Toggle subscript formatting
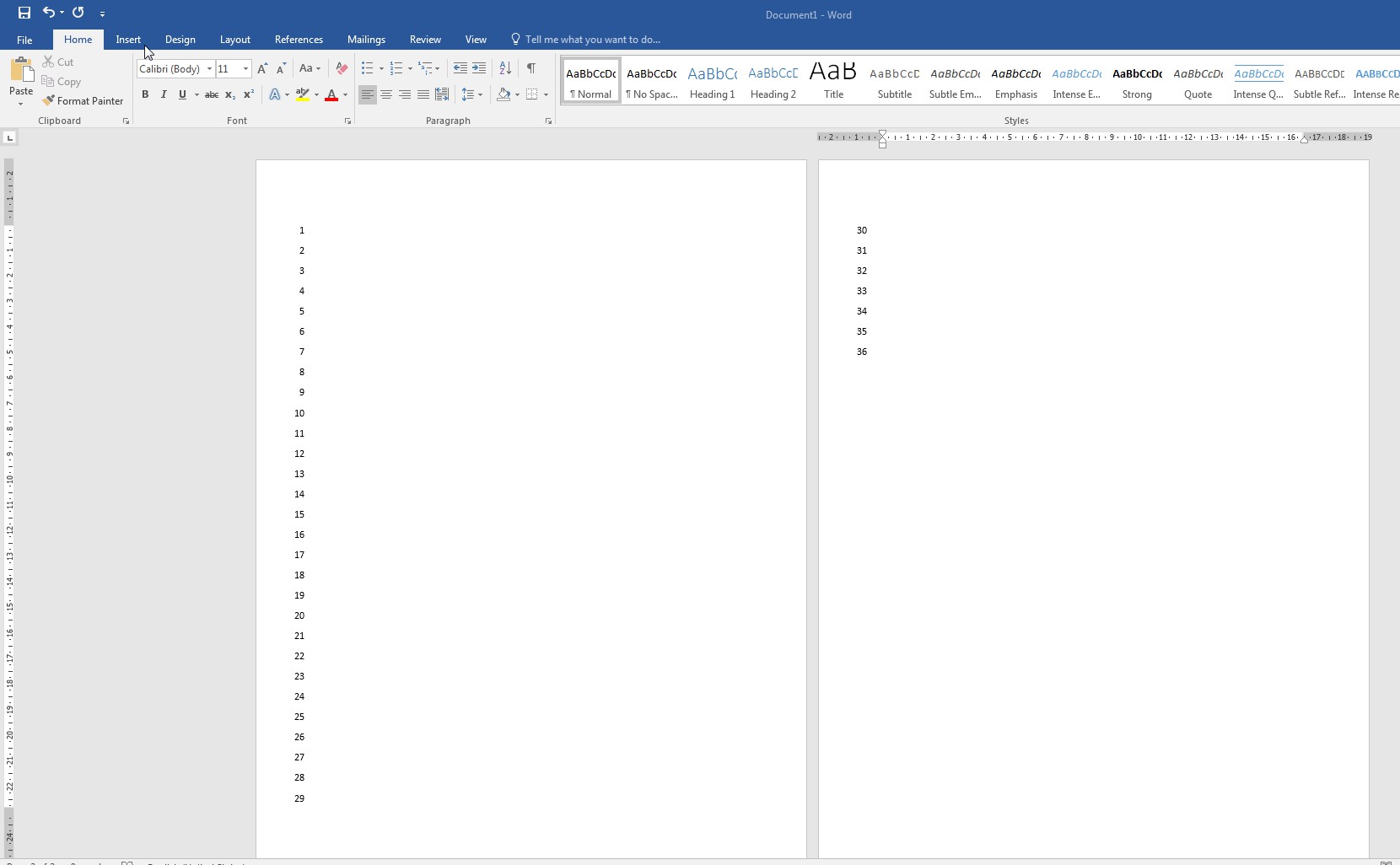Viewport: 1400px width, 865px height. (x=230, y=94)
